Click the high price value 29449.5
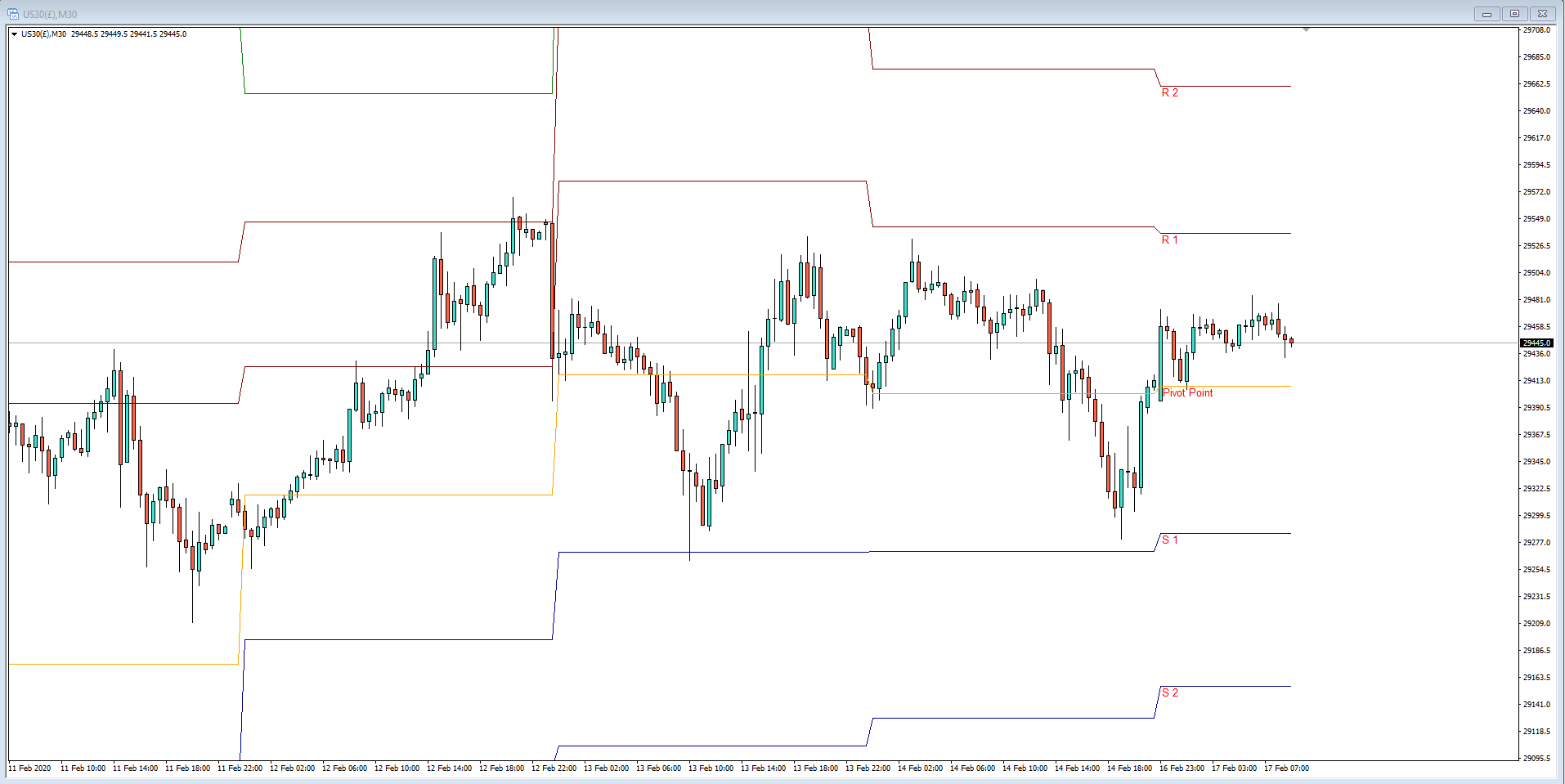Viewport: 1565px width, 784px height. point(114,34)
